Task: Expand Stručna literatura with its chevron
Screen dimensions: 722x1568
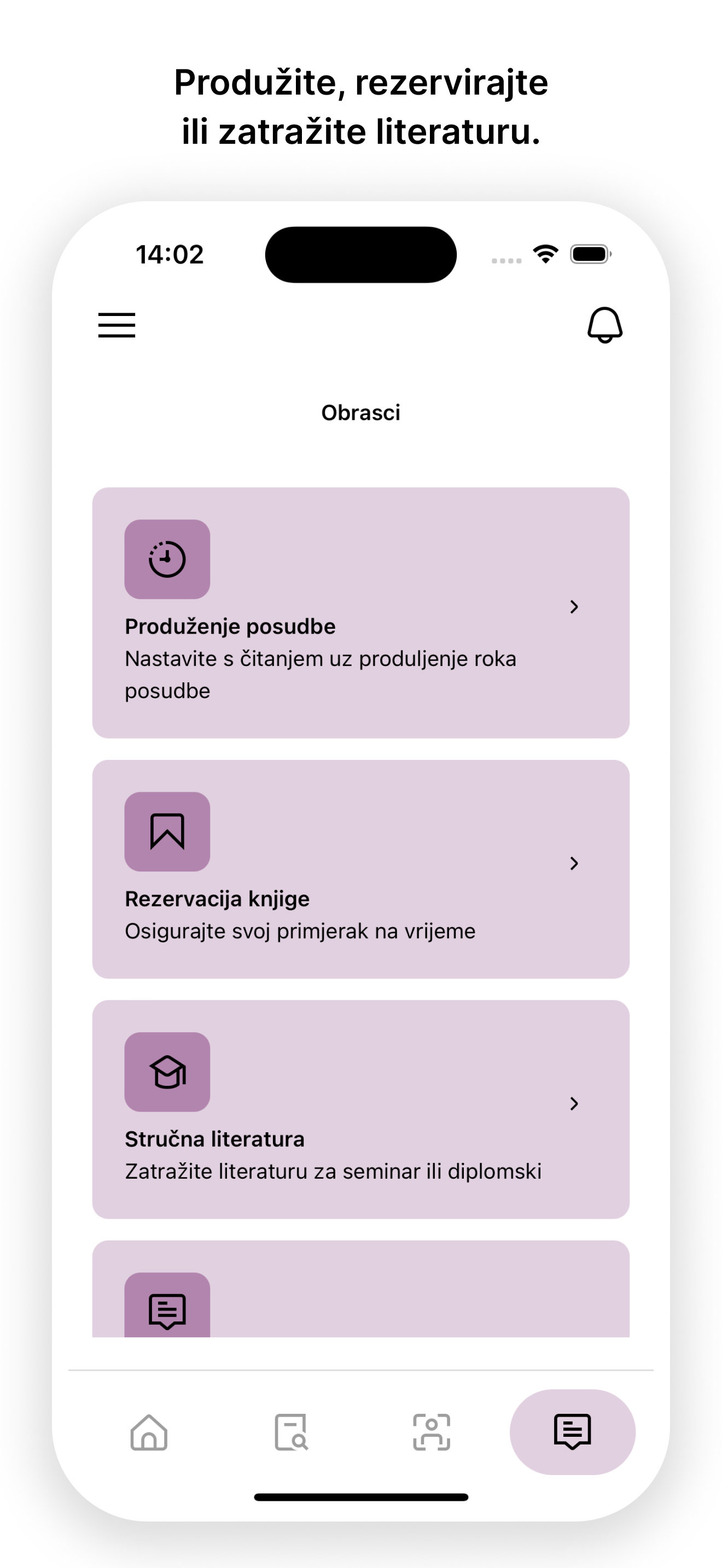Action: (x=573, y=1104)
